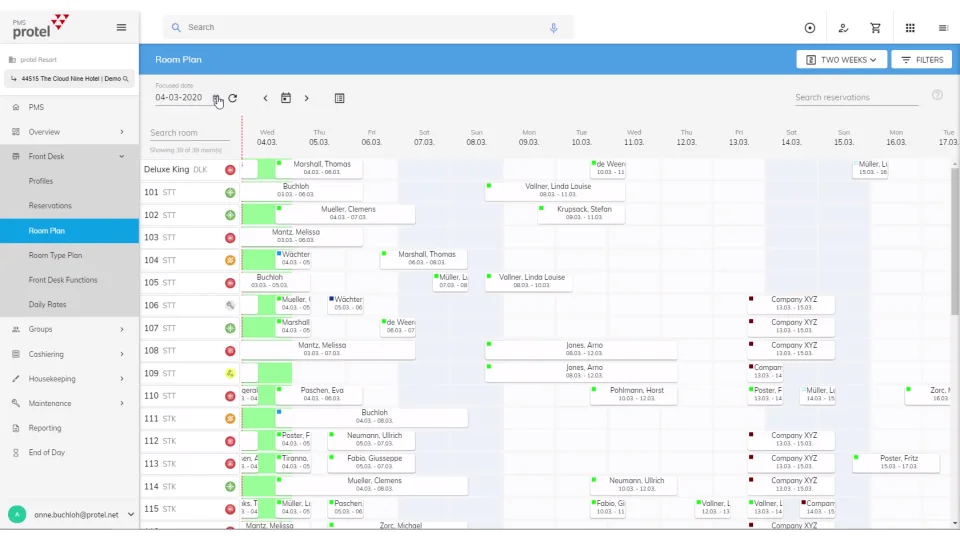Click the user check icon in header
Viewport: 960px width, 540px height.
[x=843, y=28]
